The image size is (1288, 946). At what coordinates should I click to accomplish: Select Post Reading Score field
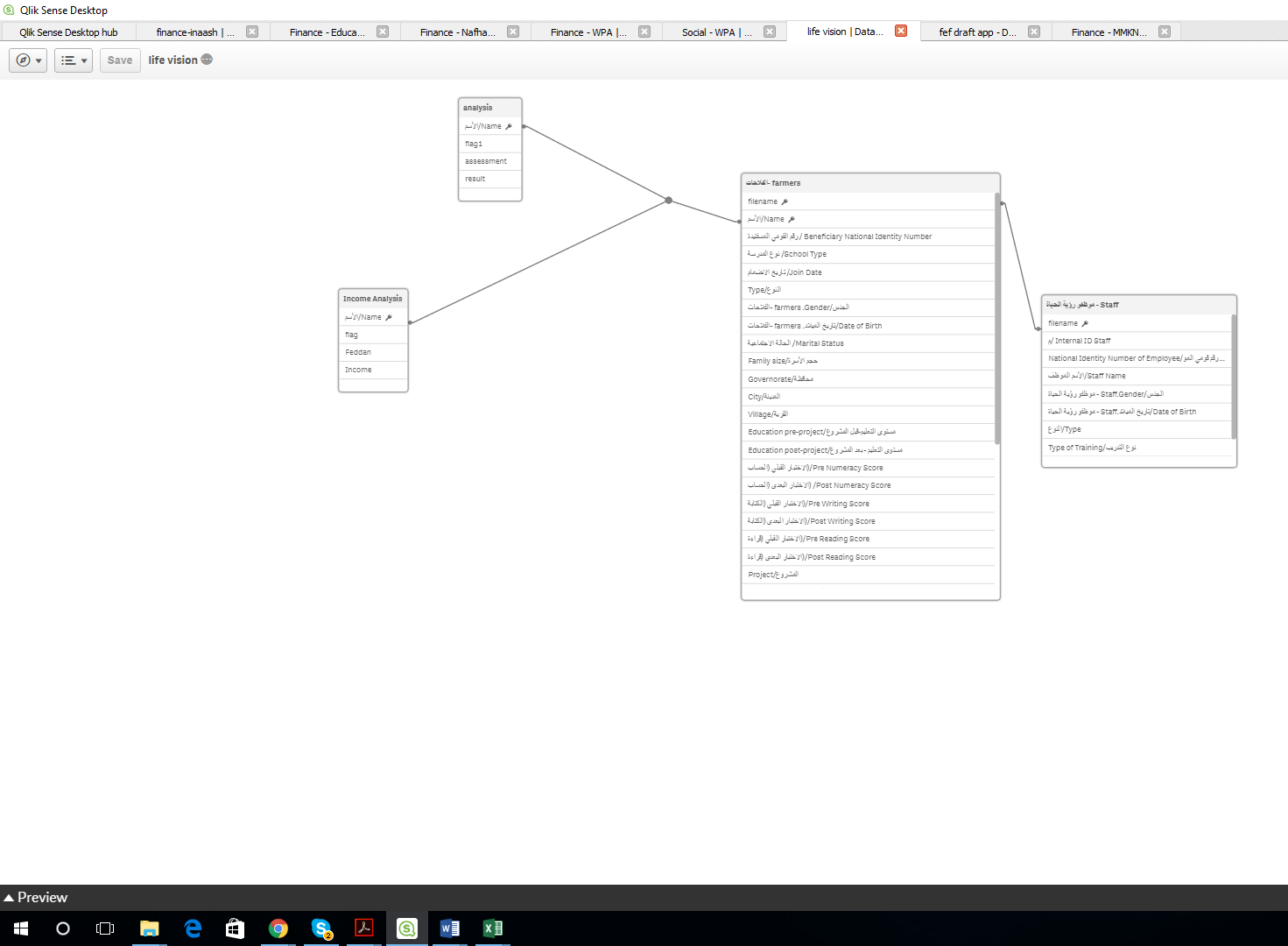click(869, 557)
